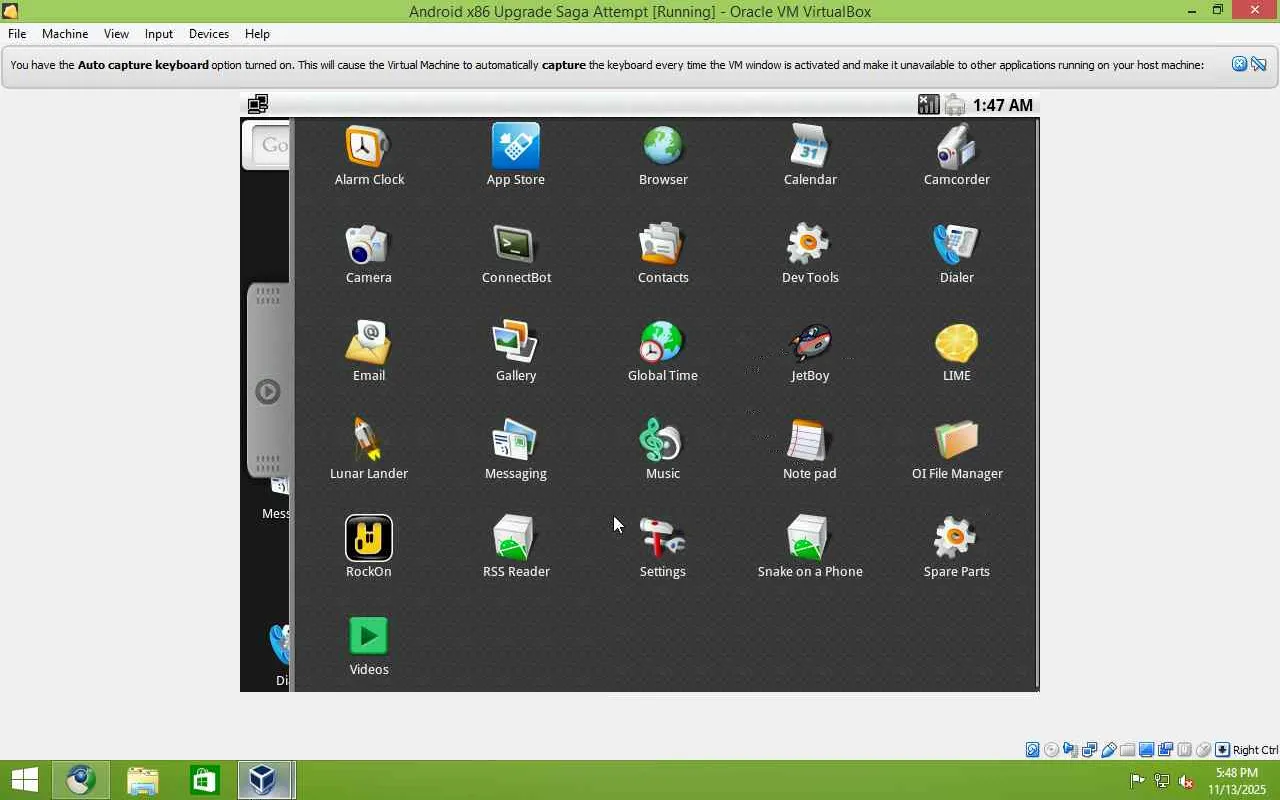Open the Windows Start button

click(x=24, y=780)
